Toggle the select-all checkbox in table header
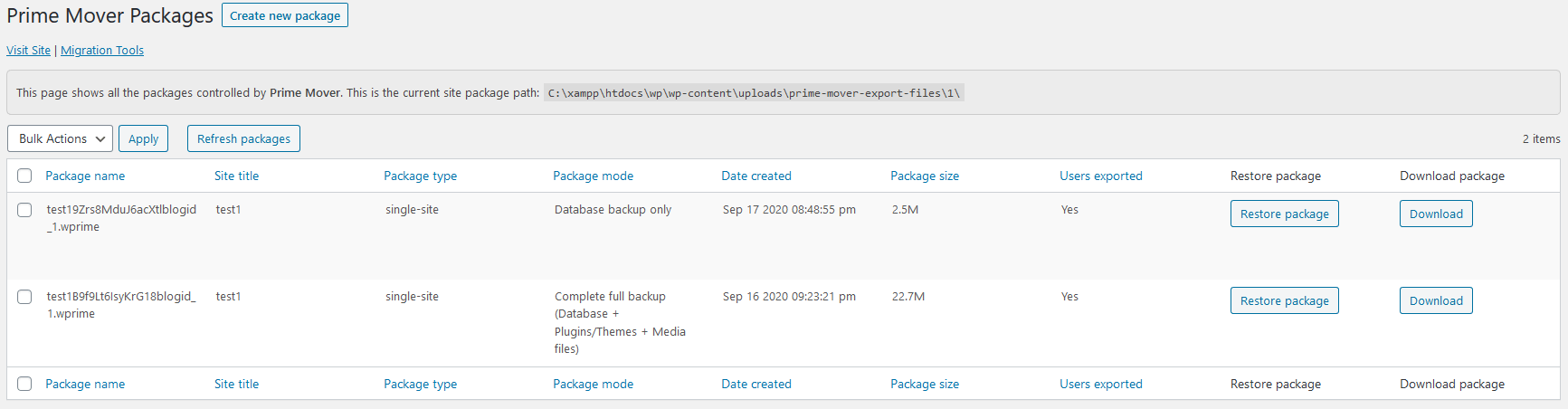The image size is (1568, 409). click(x=24, y=176)
